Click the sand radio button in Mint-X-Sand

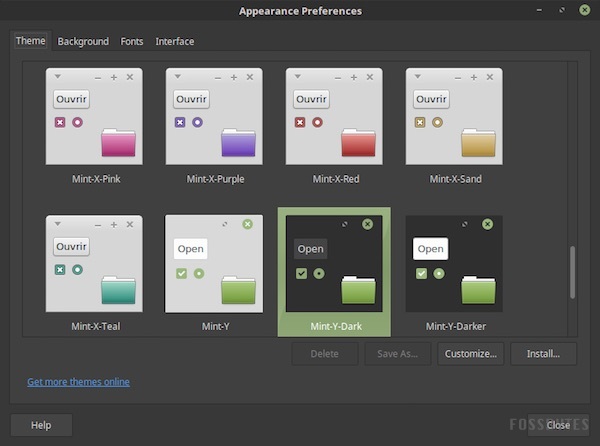437,122
